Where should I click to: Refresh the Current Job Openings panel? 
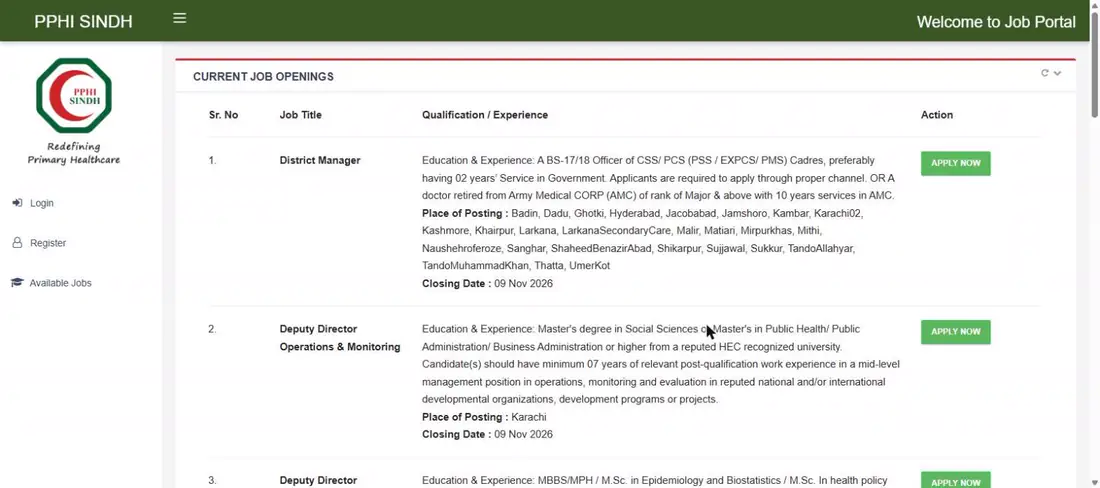click(x=1045, y=73)
